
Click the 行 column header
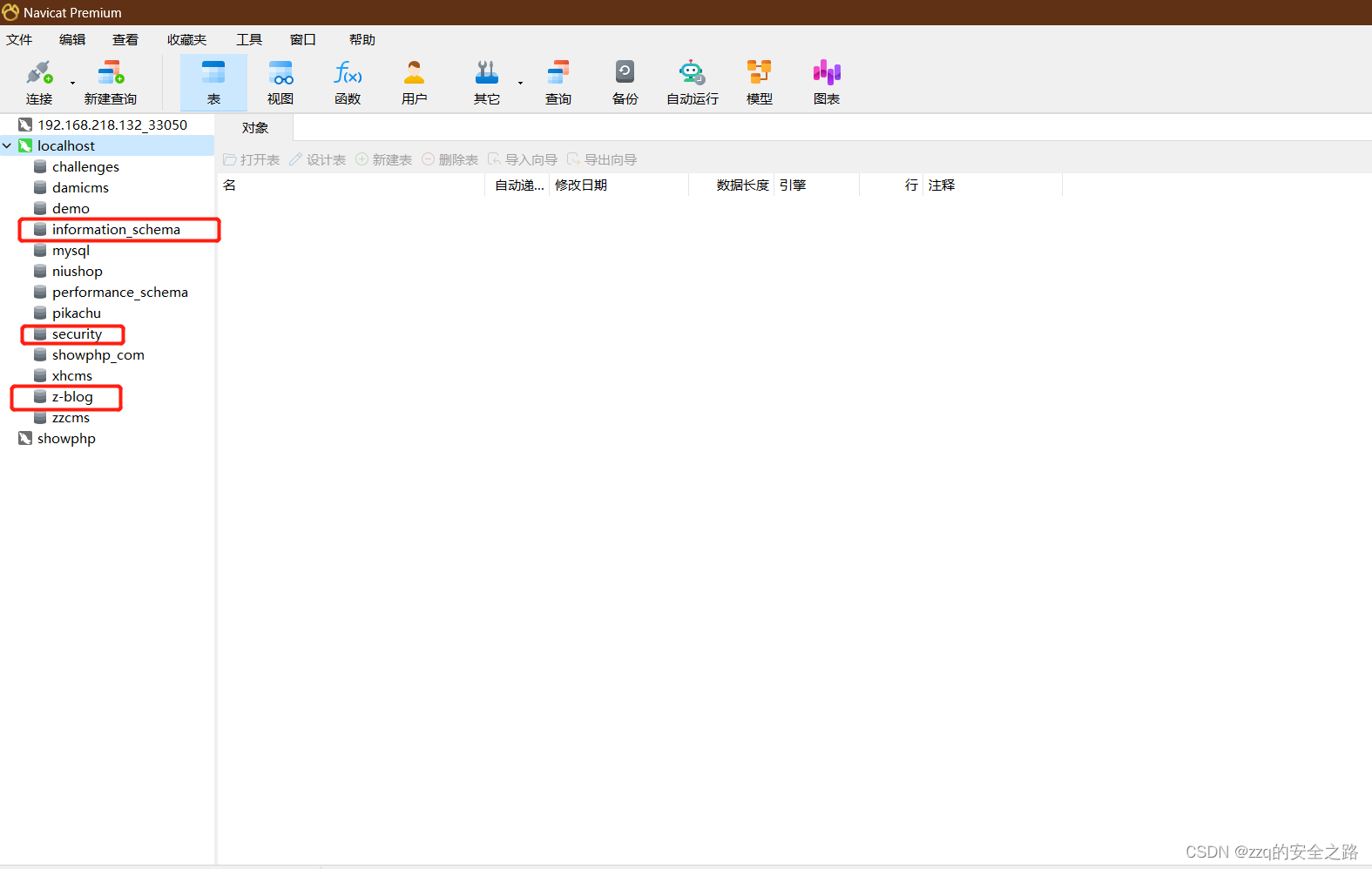(x=891, y=185)
